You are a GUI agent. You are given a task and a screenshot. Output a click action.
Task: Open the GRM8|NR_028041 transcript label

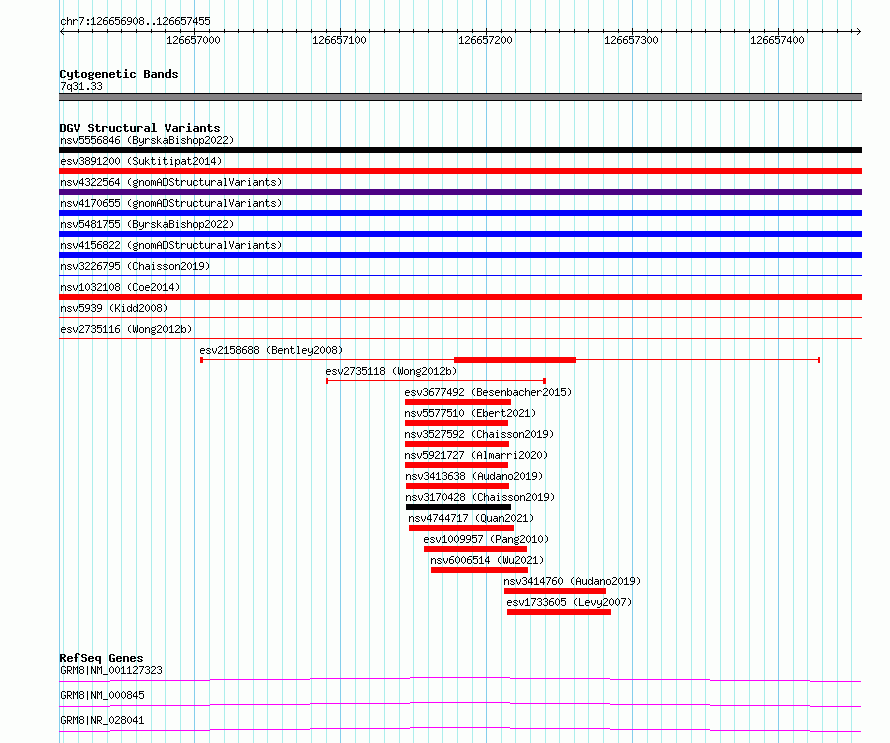[102, 720]
